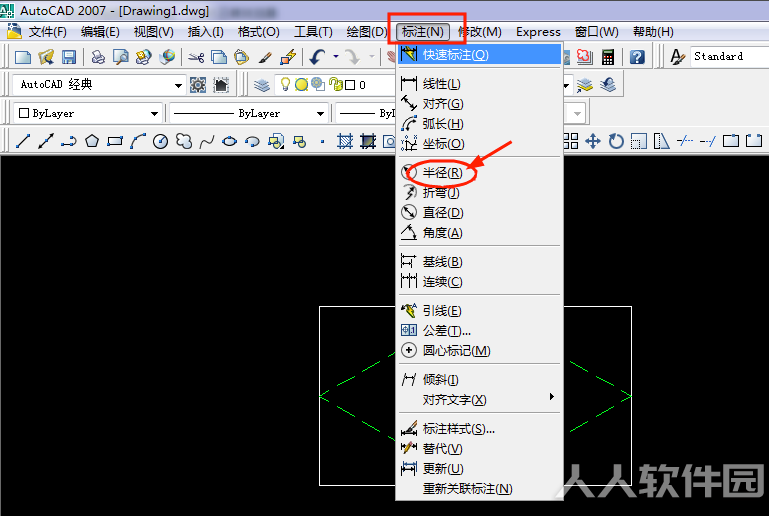Choose 圆心标记(M) menu entry

coord(480,350)
